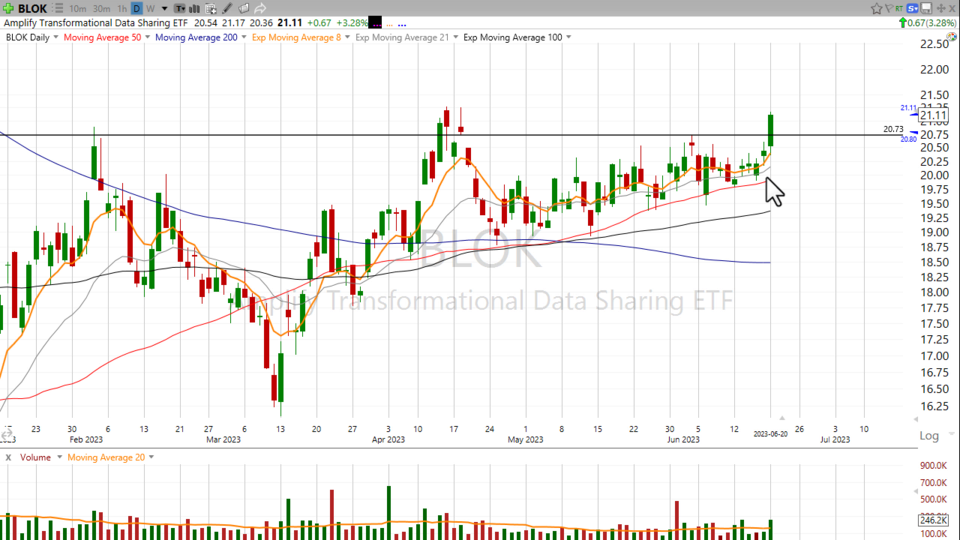The width and height of the screenshot is (960, 540).
Task: Click the move window arrows icon
Action: pyautogui.click(x=941, y=9)
